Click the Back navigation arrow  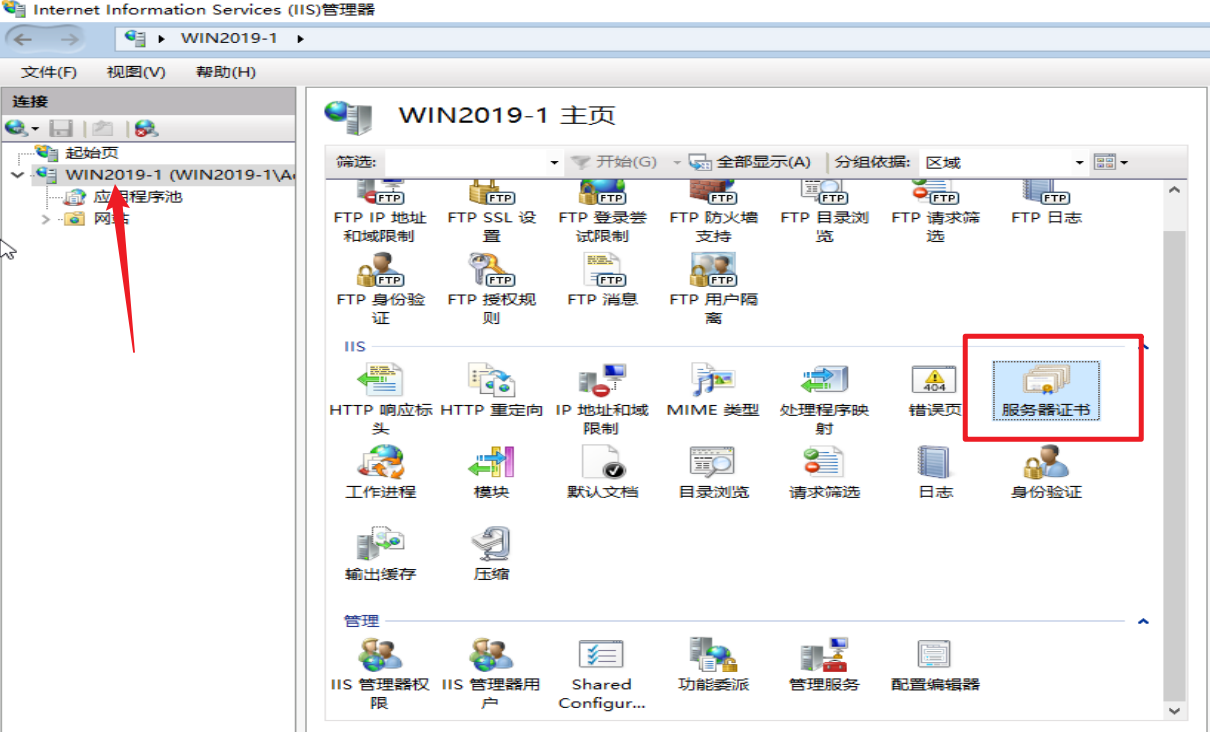point(24,39)
